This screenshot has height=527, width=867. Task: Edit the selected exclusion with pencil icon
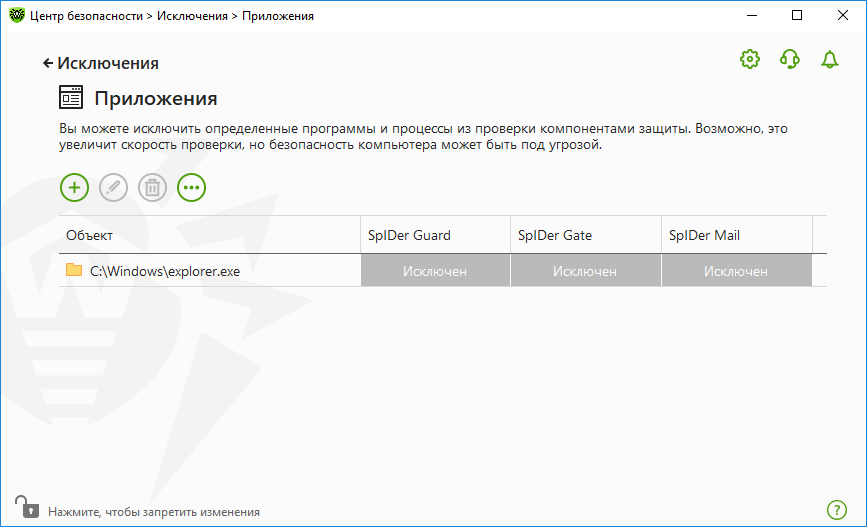[113, 187]
